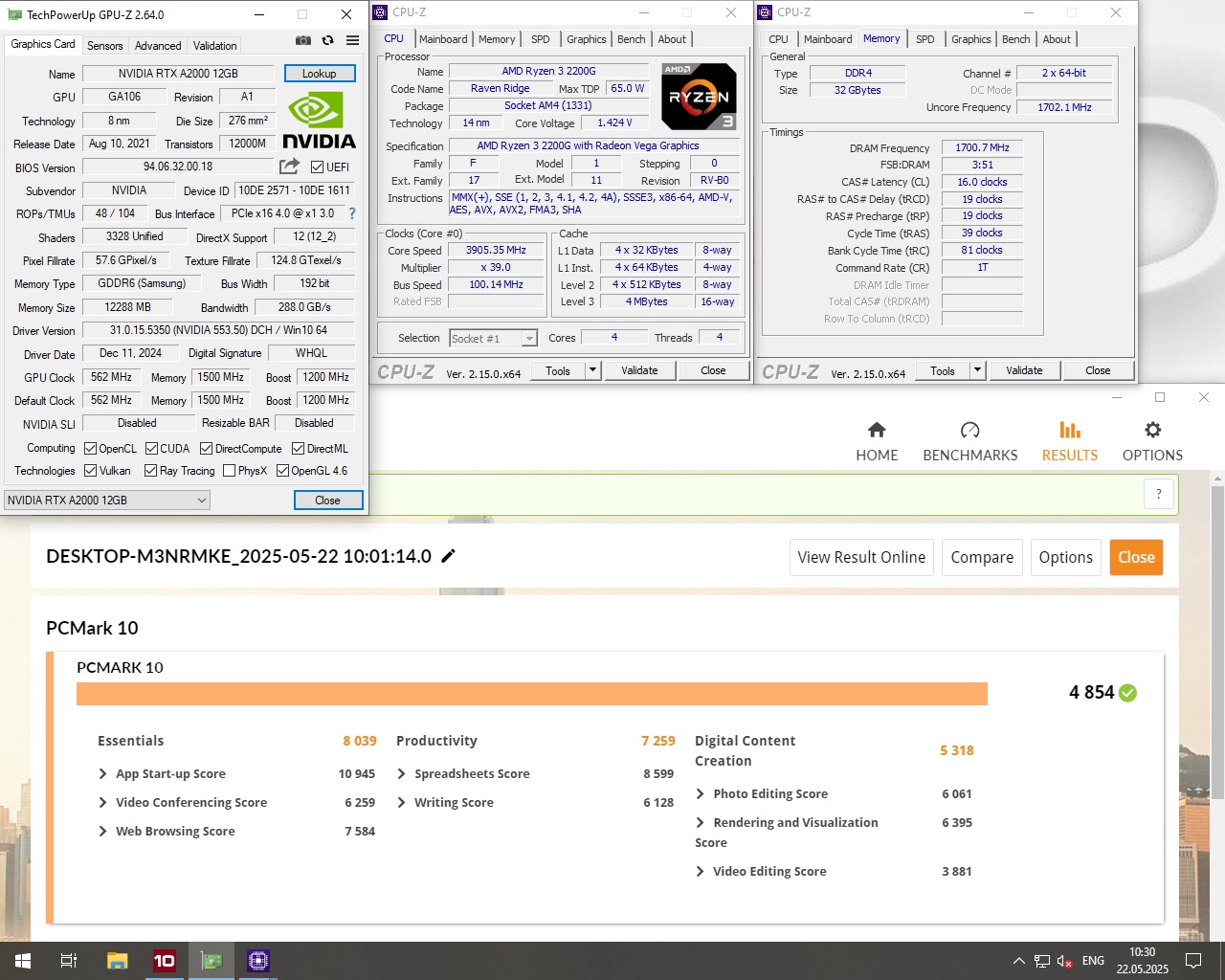Open RESULTS in PCMark navigation
The height and width of the screenshot is (980, 1225).
(x=1070, y=441)
